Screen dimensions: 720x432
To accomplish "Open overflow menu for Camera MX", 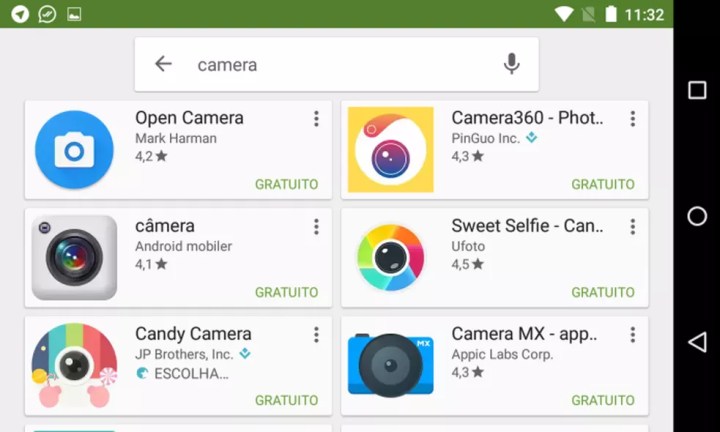I will pos(632,335).
